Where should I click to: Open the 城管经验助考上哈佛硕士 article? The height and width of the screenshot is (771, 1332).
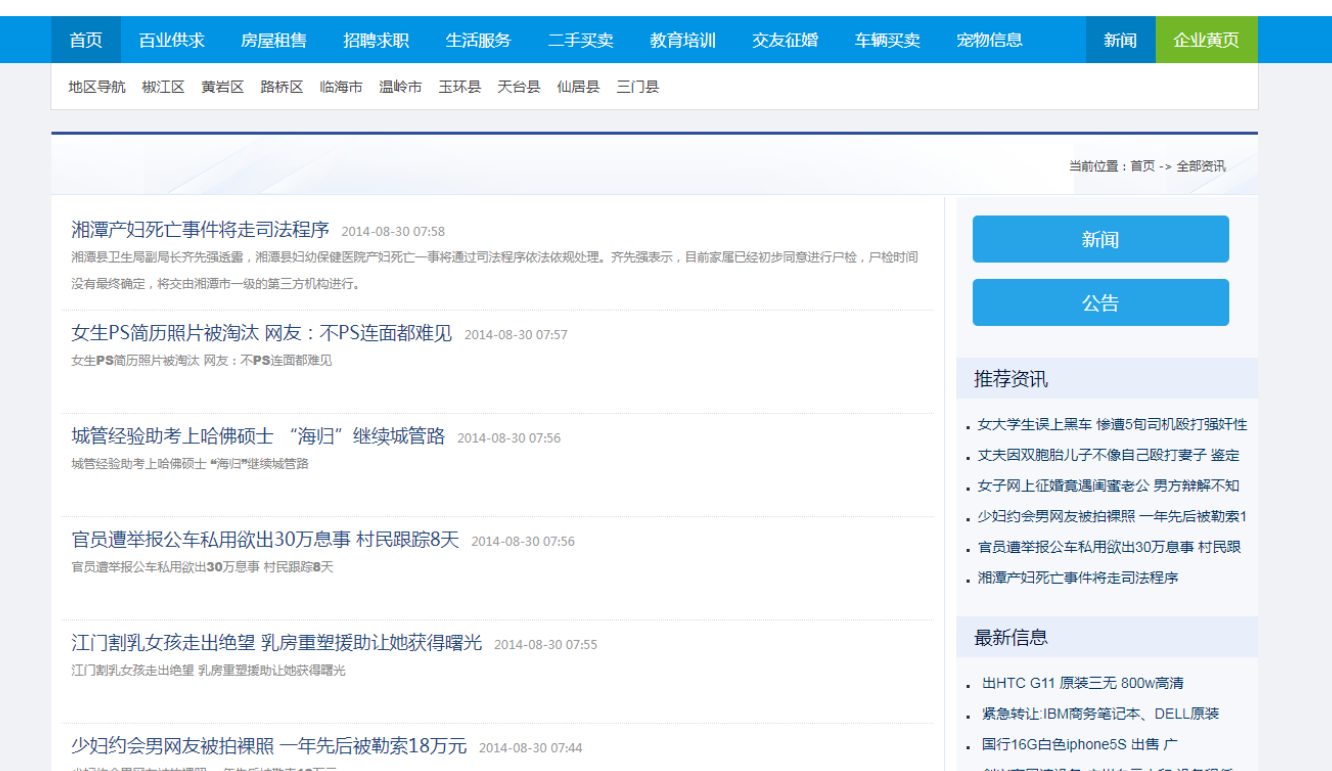(x=258, y=437)
